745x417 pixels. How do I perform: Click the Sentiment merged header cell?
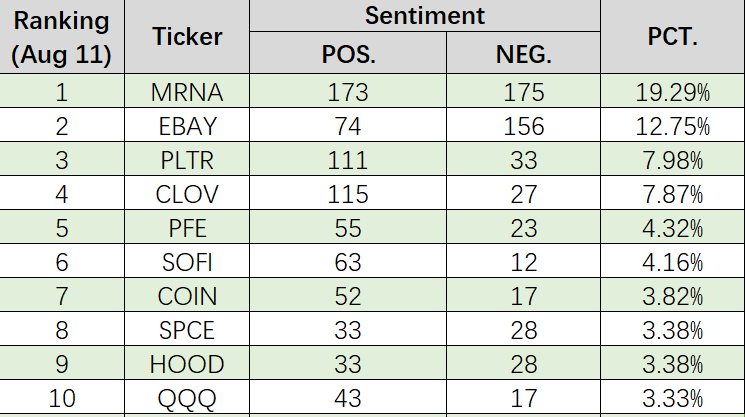[425, 16]
